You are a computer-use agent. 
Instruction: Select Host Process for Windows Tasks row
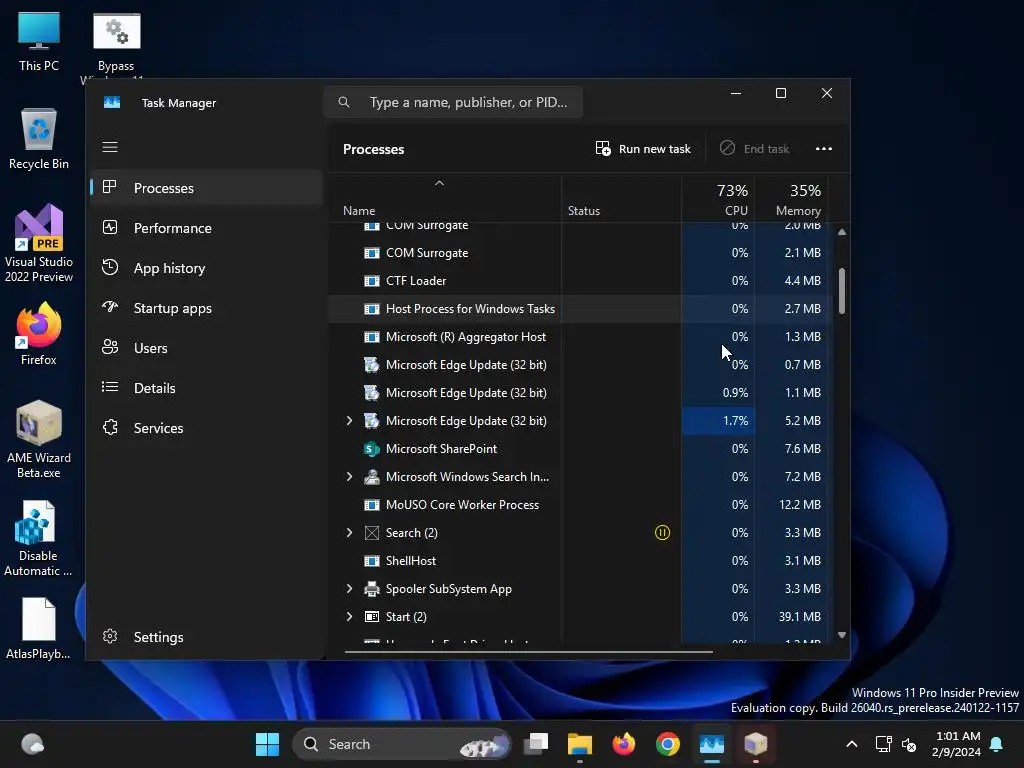[579, 309]
